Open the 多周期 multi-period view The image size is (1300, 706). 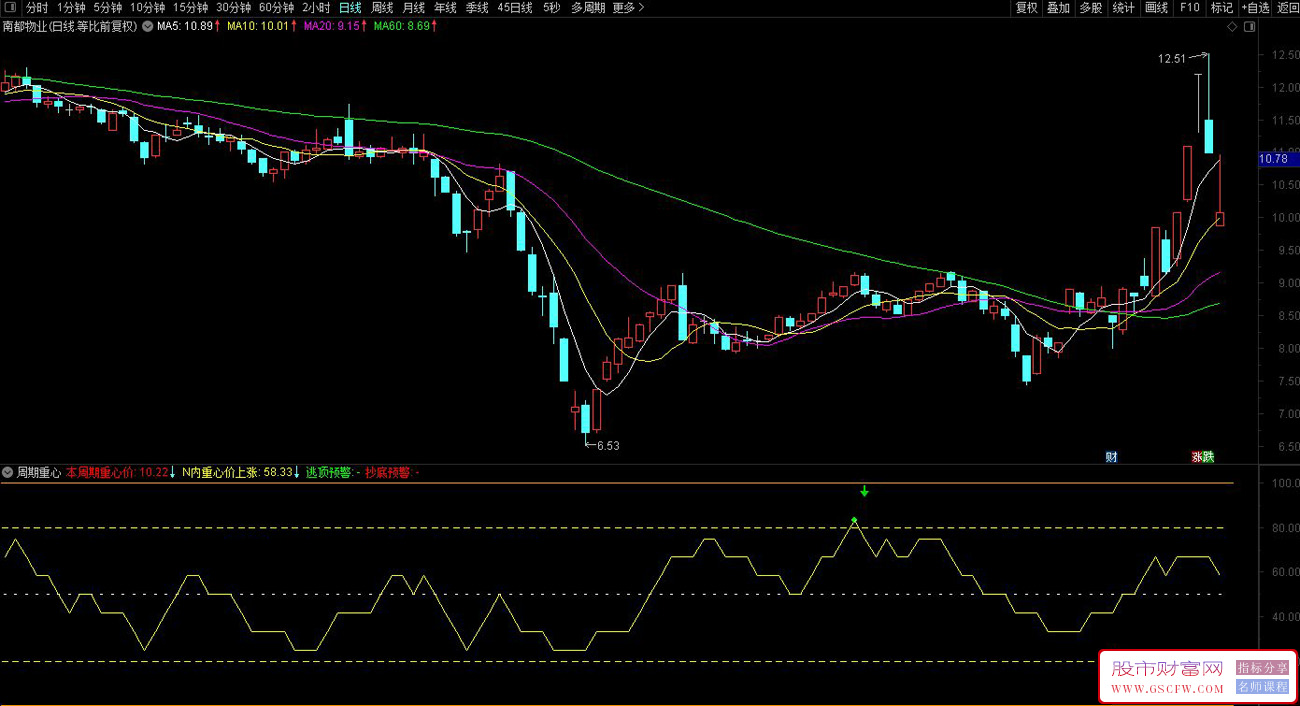click(x=588, y=8)
